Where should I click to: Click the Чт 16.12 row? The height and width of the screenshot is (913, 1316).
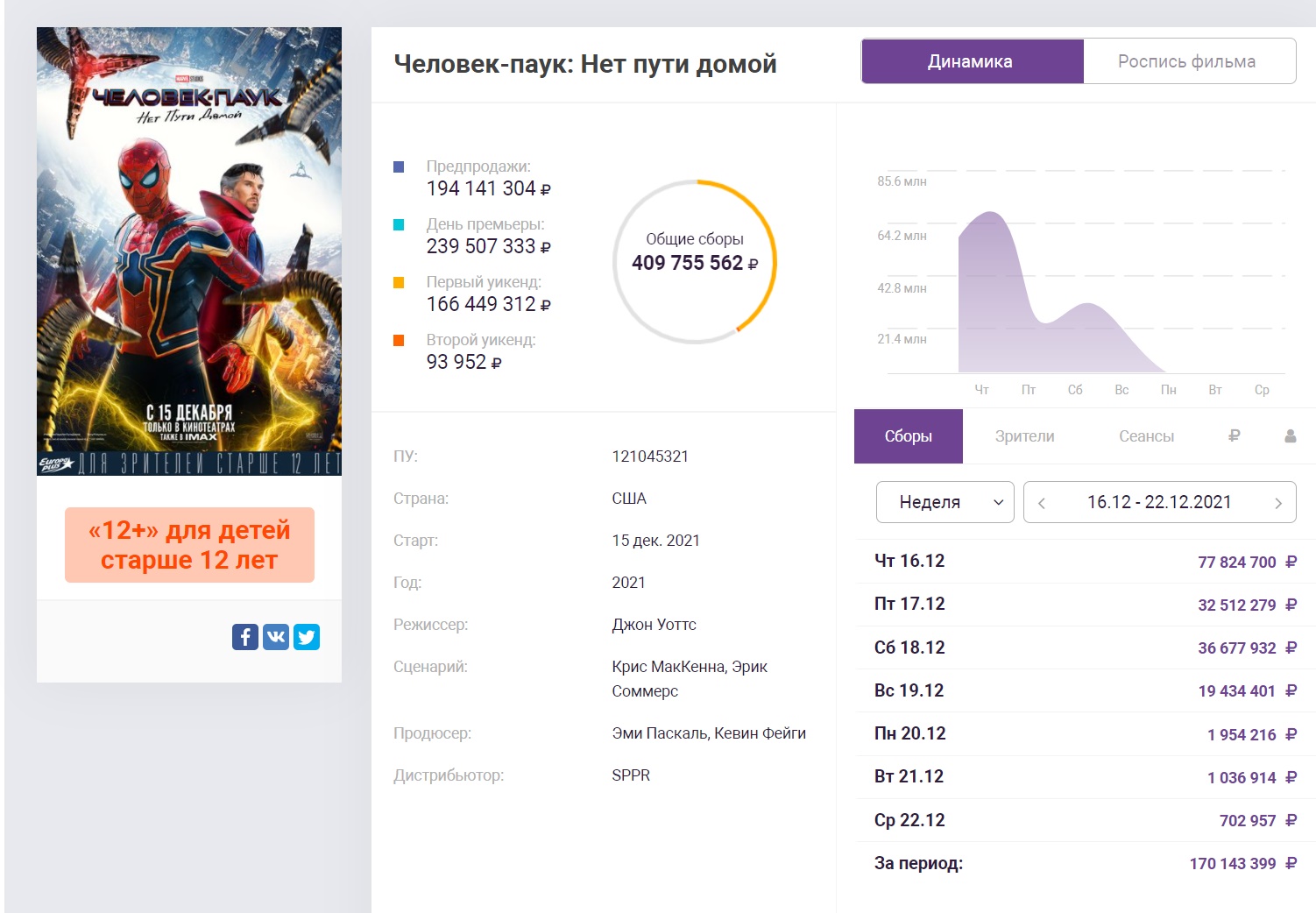pos(1085,562)
